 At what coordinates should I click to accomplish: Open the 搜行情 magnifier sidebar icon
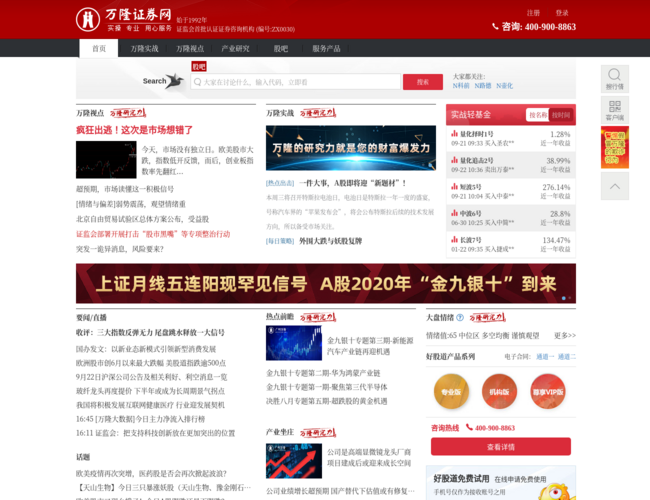pyautogui.click(x=615, y=79)
